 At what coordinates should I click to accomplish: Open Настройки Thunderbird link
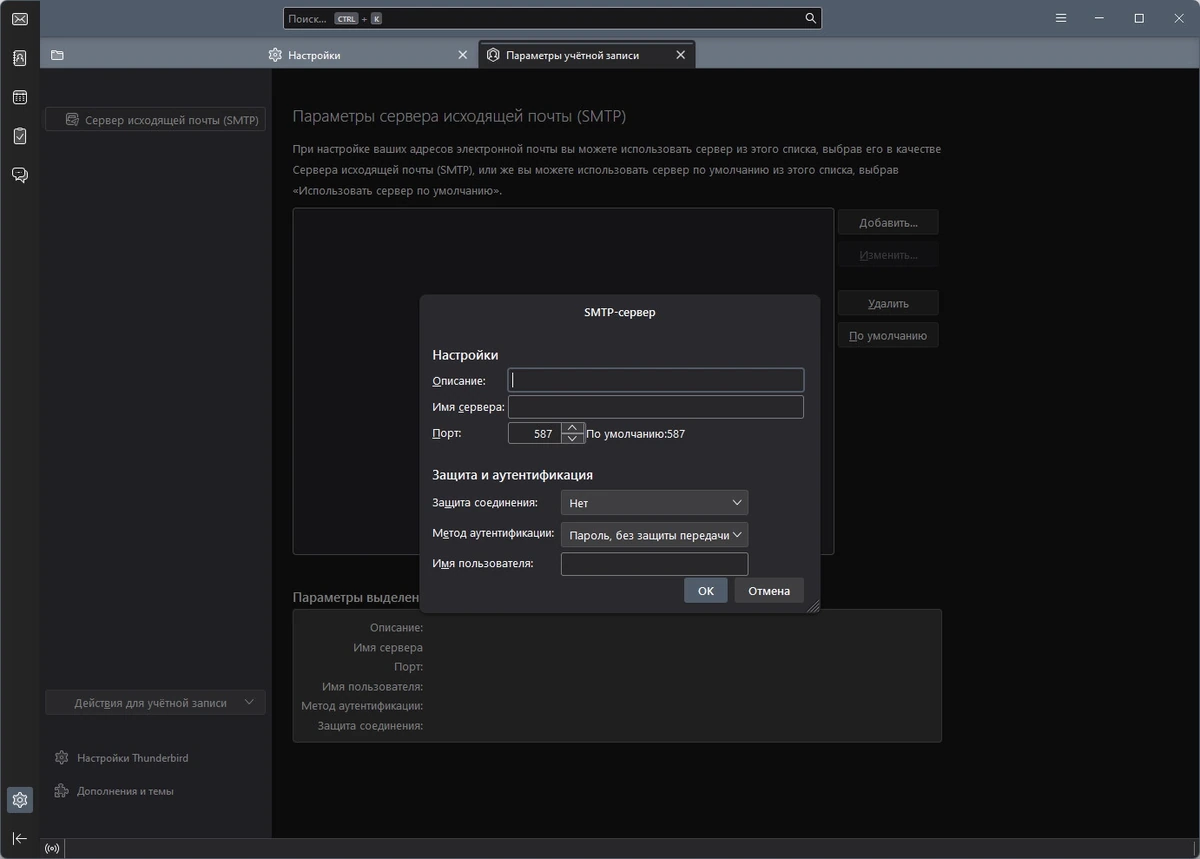pos(132,758)
